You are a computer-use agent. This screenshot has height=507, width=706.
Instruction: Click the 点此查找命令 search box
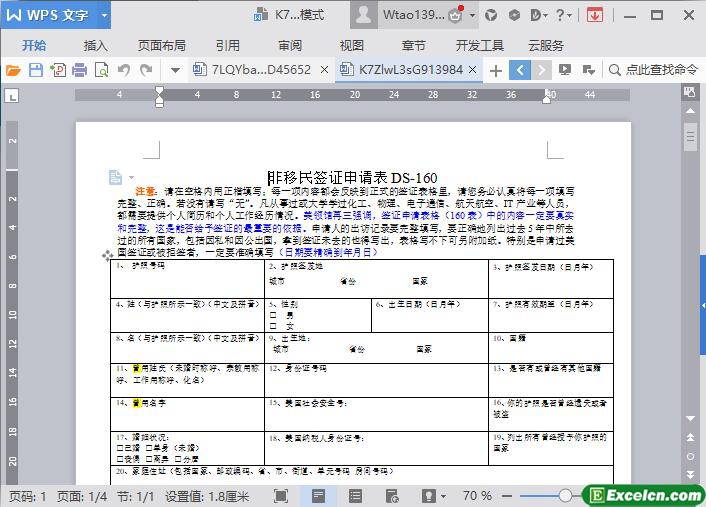coord(655,70)
